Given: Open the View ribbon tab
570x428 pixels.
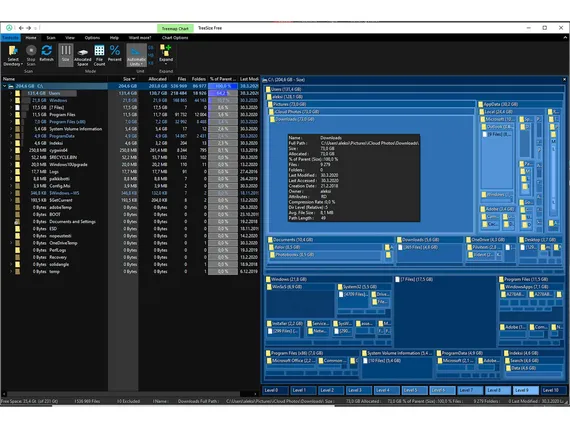Looking at the screenshot, I should (70, 38).
